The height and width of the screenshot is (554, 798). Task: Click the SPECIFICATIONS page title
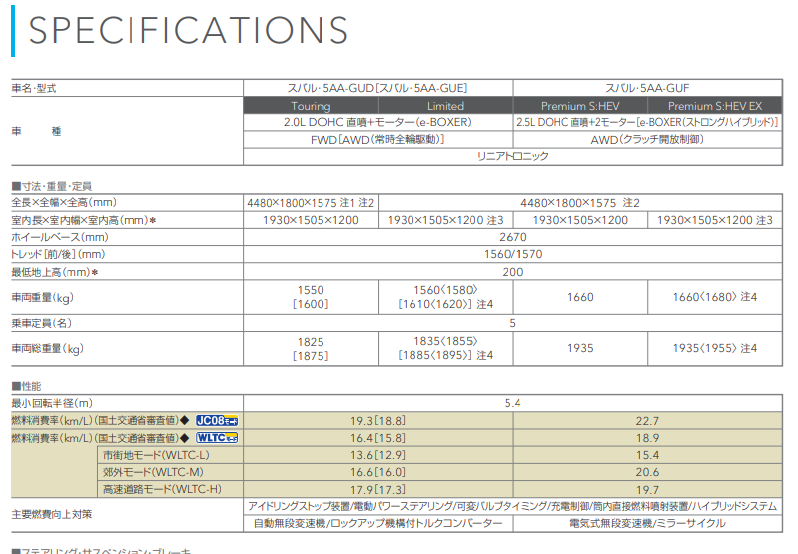[x=188, y=30]
